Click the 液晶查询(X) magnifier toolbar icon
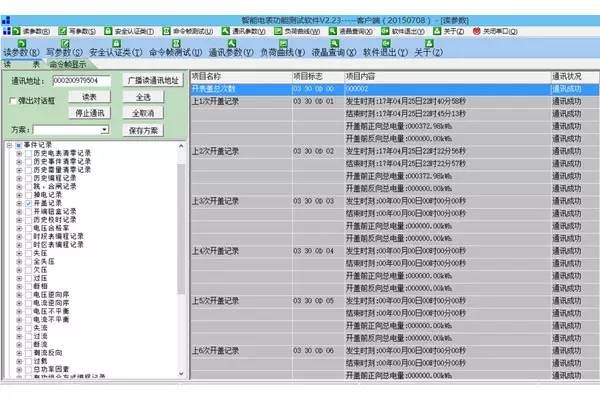 point(334,44)
